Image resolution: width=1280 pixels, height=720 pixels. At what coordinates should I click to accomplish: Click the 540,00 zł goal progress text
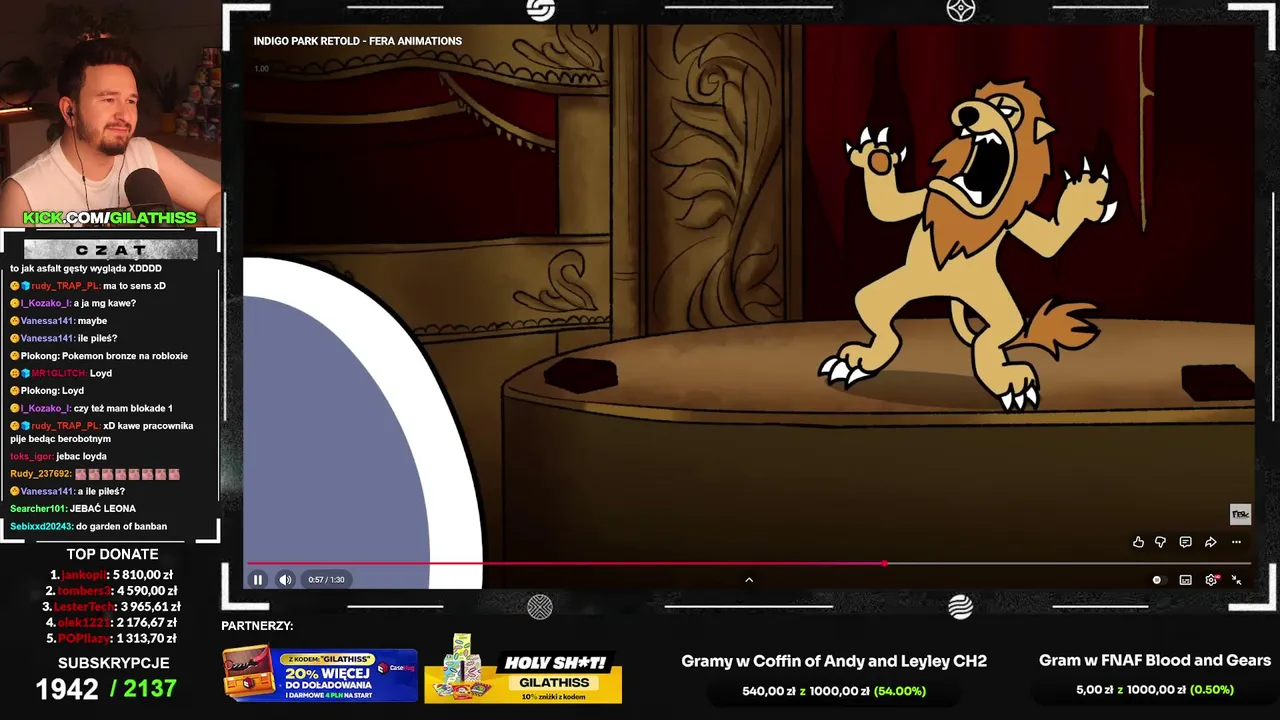(834, 691)
